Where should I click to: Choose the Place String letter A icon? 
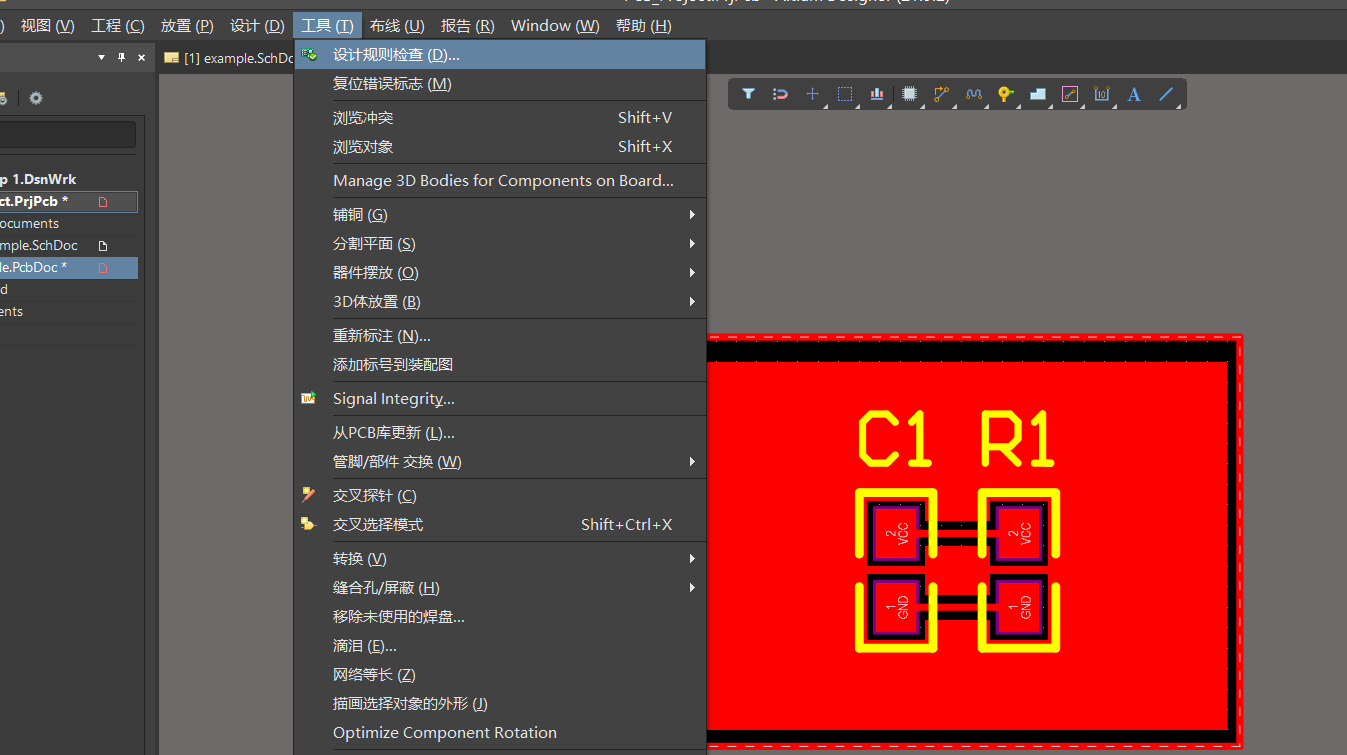(1134, 94)
